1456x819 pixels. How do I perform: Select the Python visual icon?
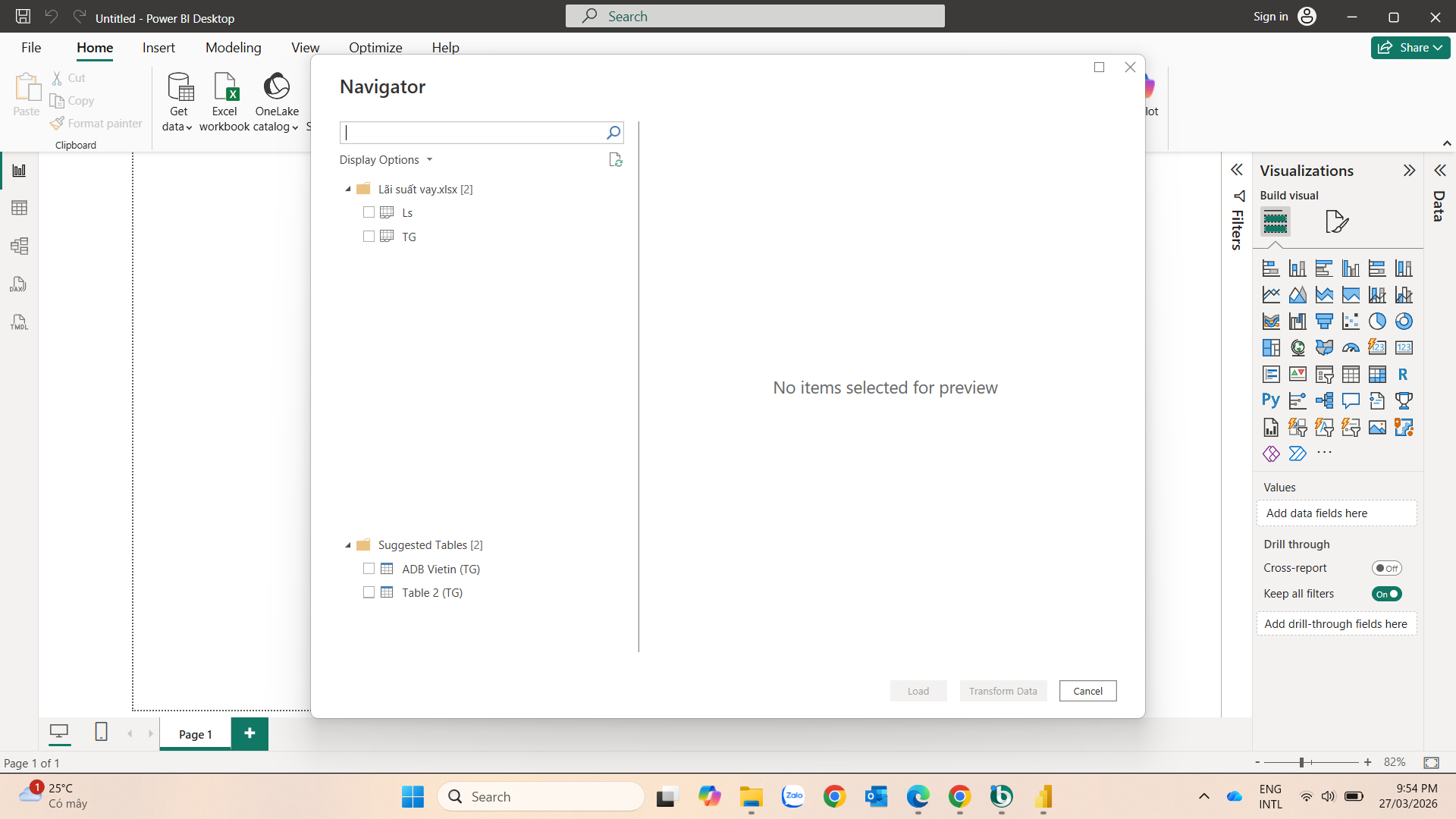tap(1271, 400)
